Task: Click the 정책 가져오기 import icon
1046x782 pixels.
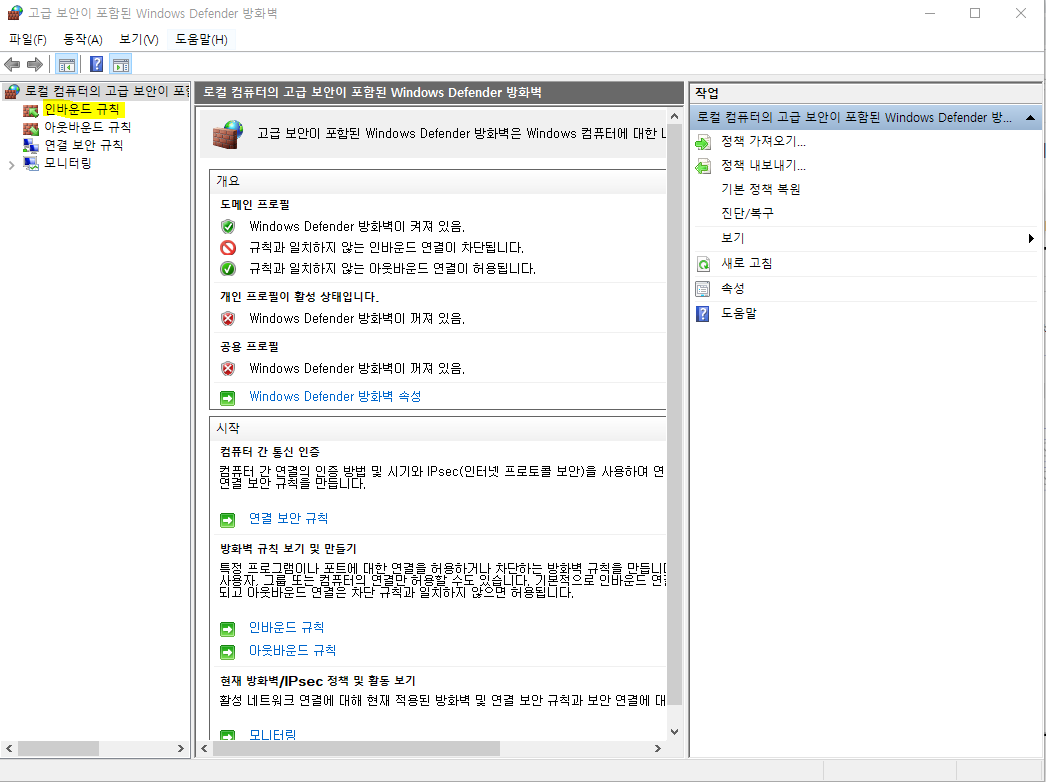Action: point(703,142)
